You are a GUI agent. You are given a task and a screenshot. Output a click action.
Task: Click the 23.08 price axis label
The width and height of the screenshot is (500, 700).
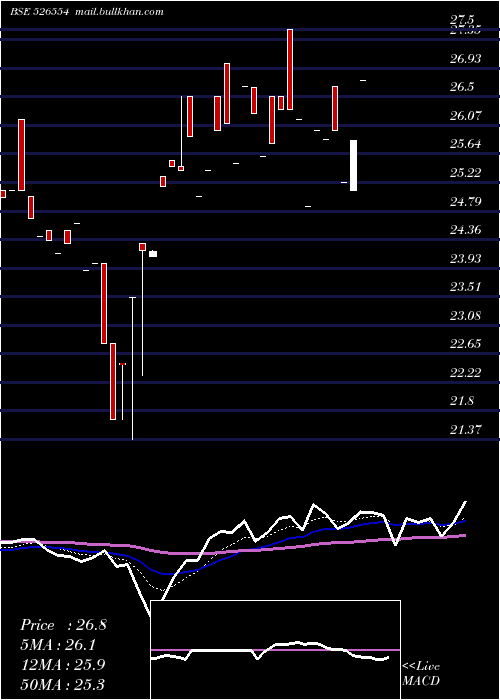(466, 316)
